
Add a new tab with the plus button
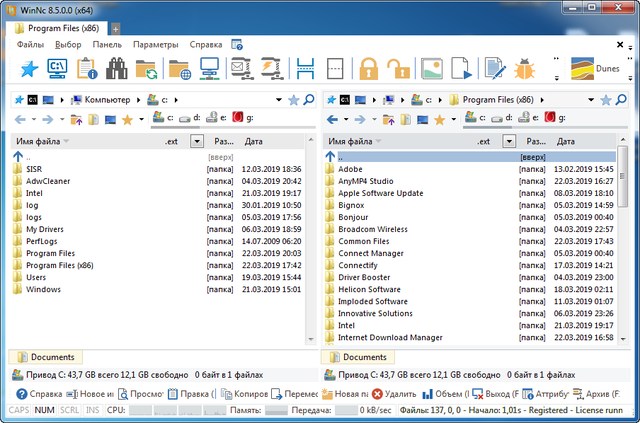(x=115, y=29)
